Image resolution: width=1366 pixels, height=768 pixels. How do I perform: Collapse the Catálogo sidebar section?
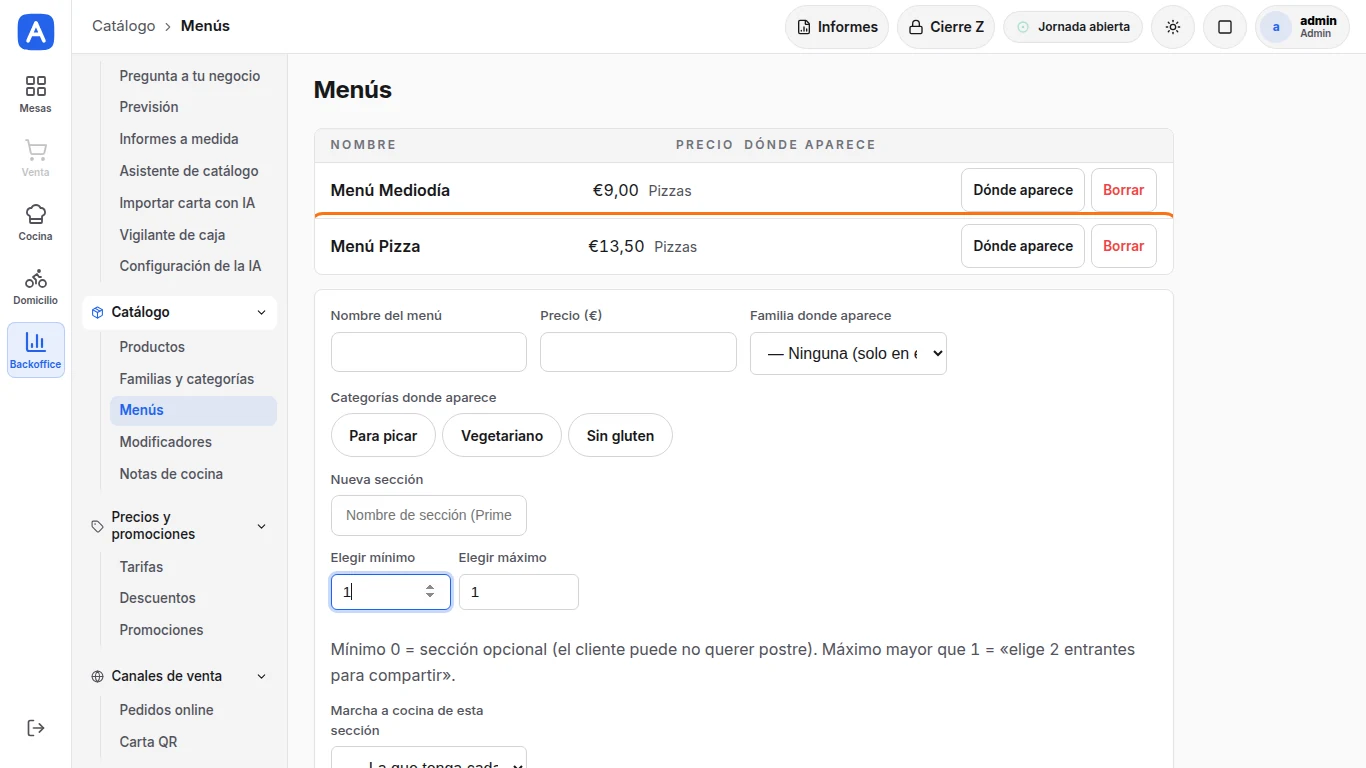pos(180,312)
